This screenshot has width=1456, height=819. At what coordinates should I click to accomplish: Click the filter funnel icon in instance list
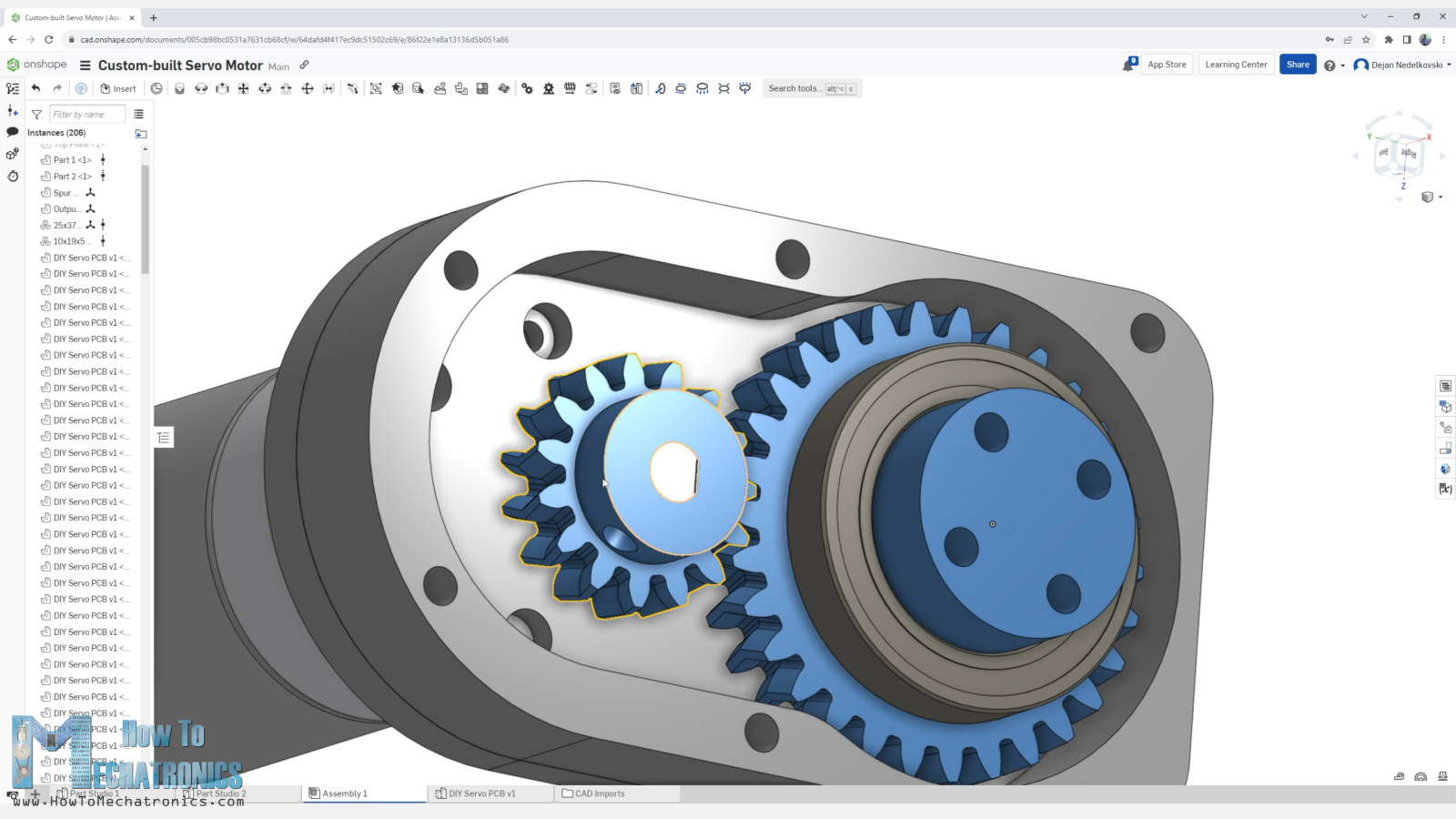[36, 115]
